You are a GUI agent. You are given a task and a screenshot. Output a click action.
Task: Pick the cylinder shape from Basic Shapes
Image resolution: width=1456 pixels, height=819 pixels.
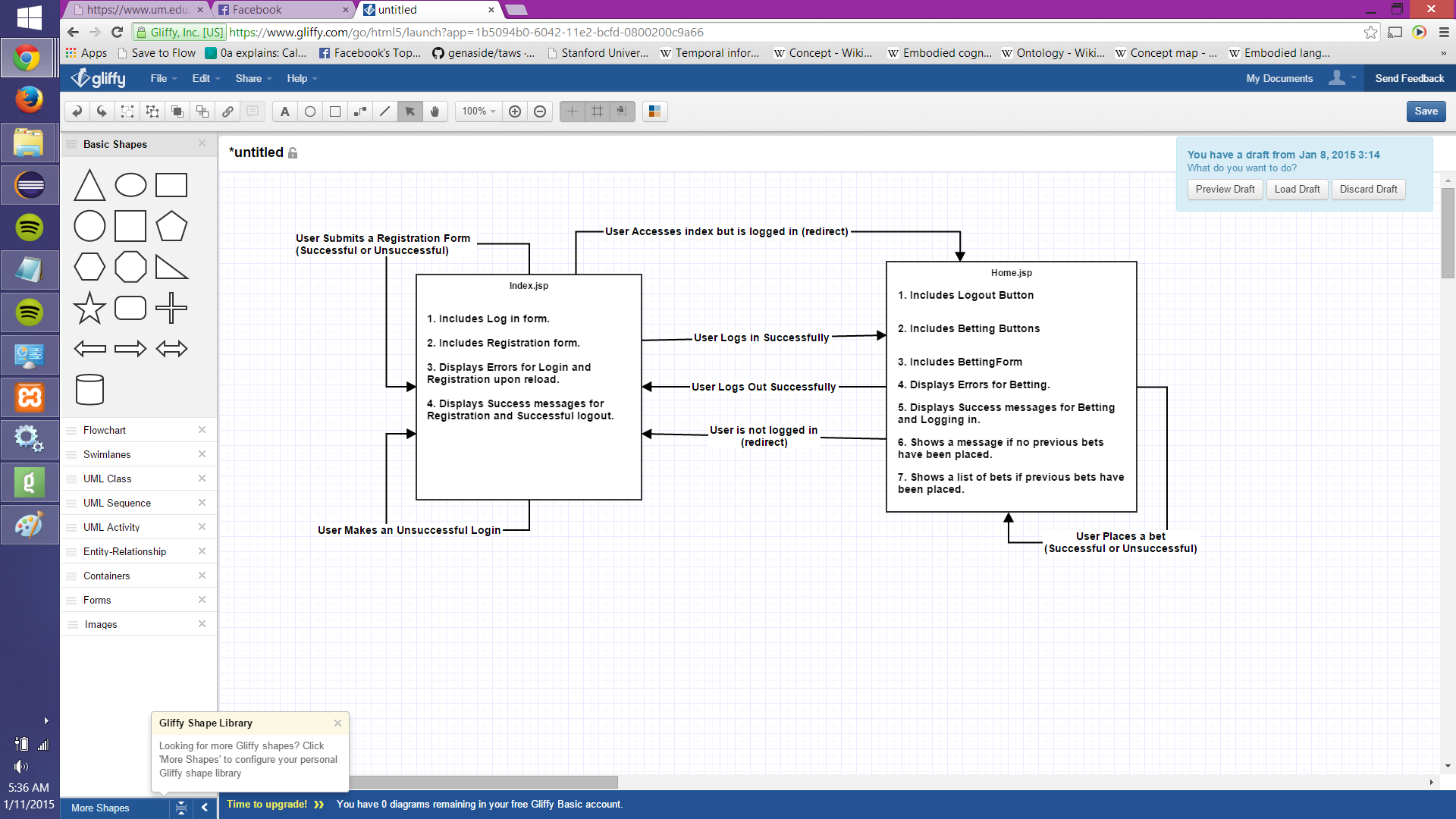pyautogui.click(x=89, y=390)
